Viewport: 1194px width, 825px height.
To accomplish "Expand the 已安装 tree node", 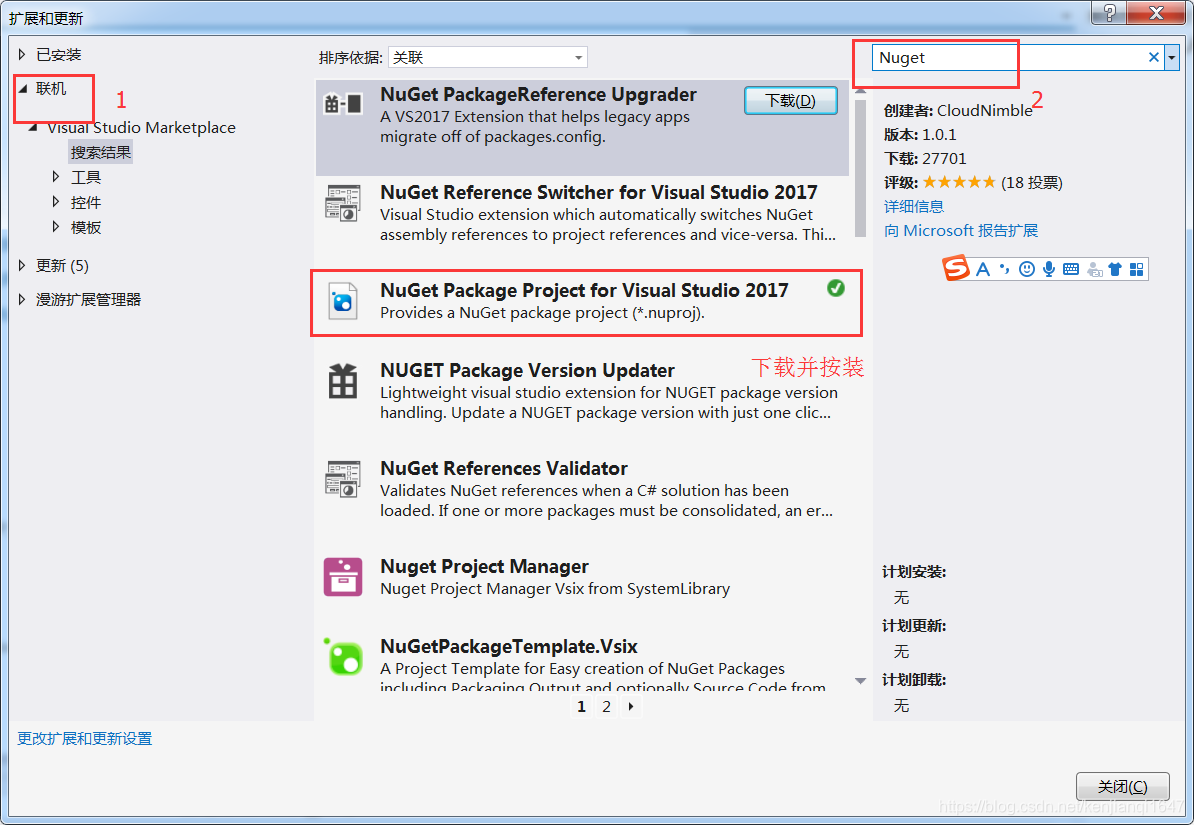I will click(x=22, y=54).
